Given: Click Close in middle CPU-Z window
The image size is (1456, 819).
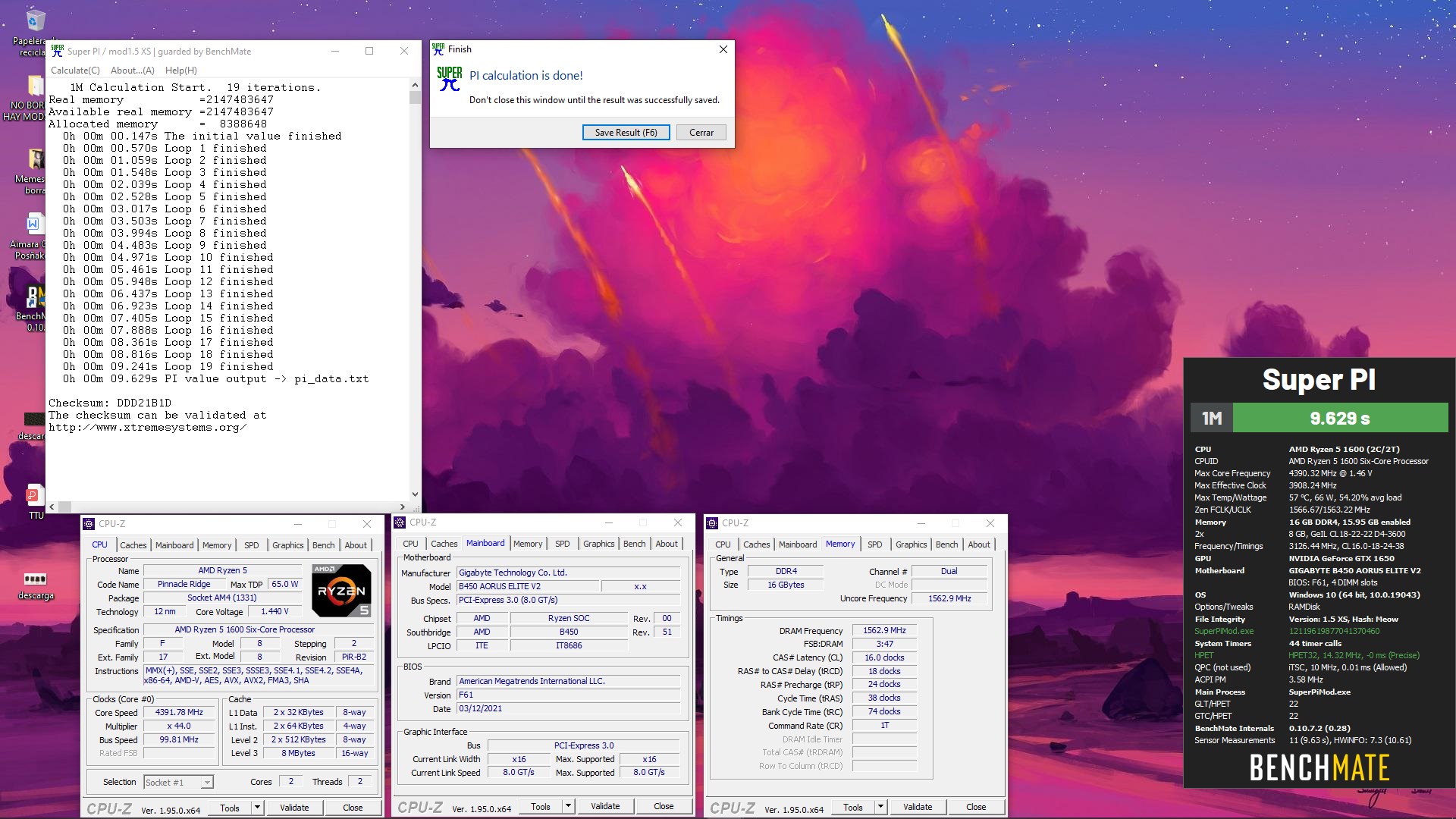Looking at the screenshot, I should click(x=664, y=806).
